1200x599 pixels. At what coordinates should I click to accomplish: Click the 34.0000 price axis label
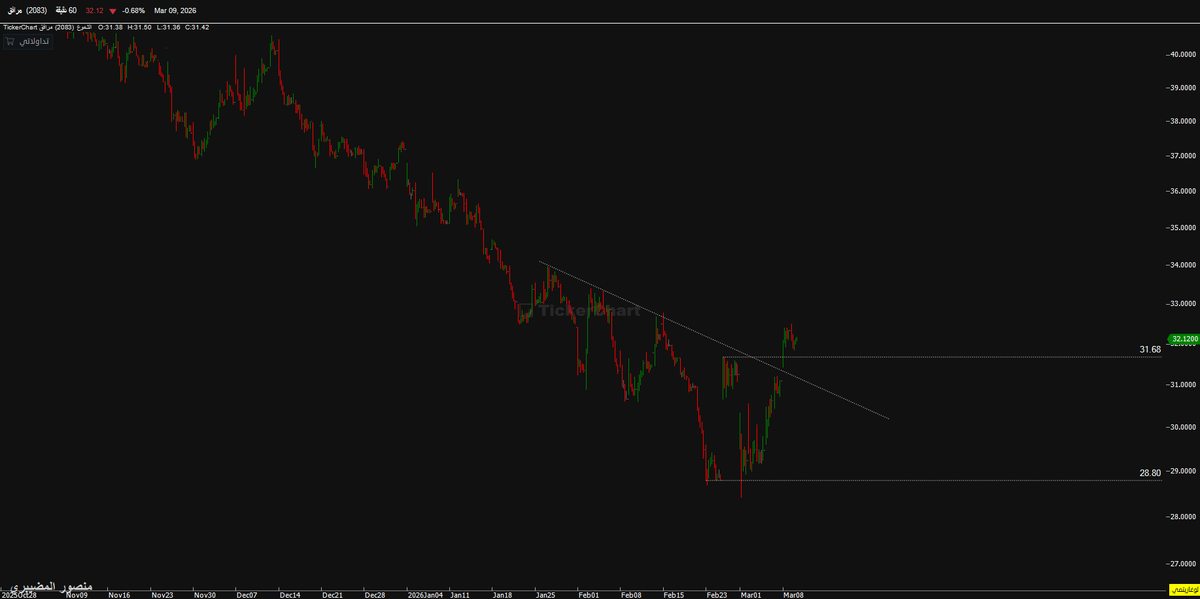pos(1182,265)
